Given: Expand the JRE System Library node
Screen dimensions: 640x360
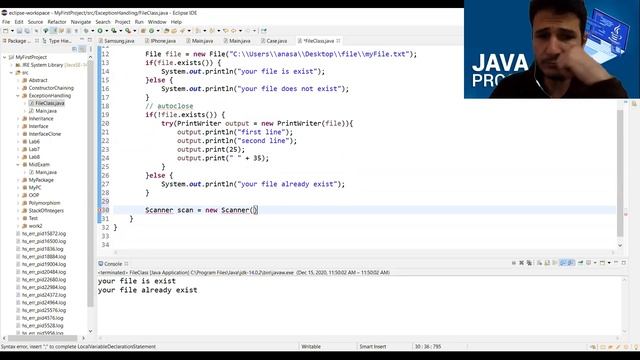Looking at the screenshot, I should (11, 65).
